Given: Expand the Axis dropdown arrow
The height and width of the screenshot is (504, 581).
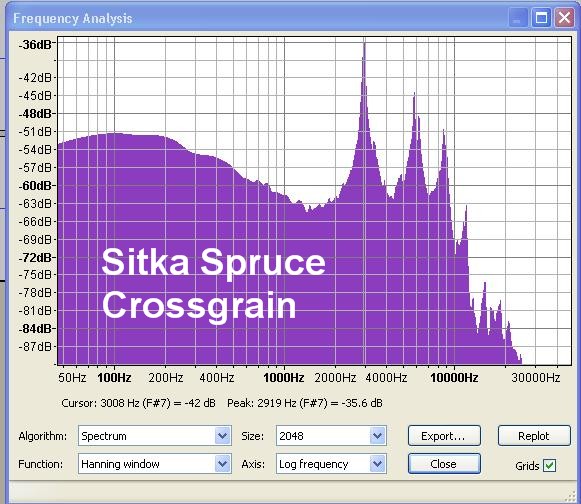Looking at the screenshot, I should (377, 464).
